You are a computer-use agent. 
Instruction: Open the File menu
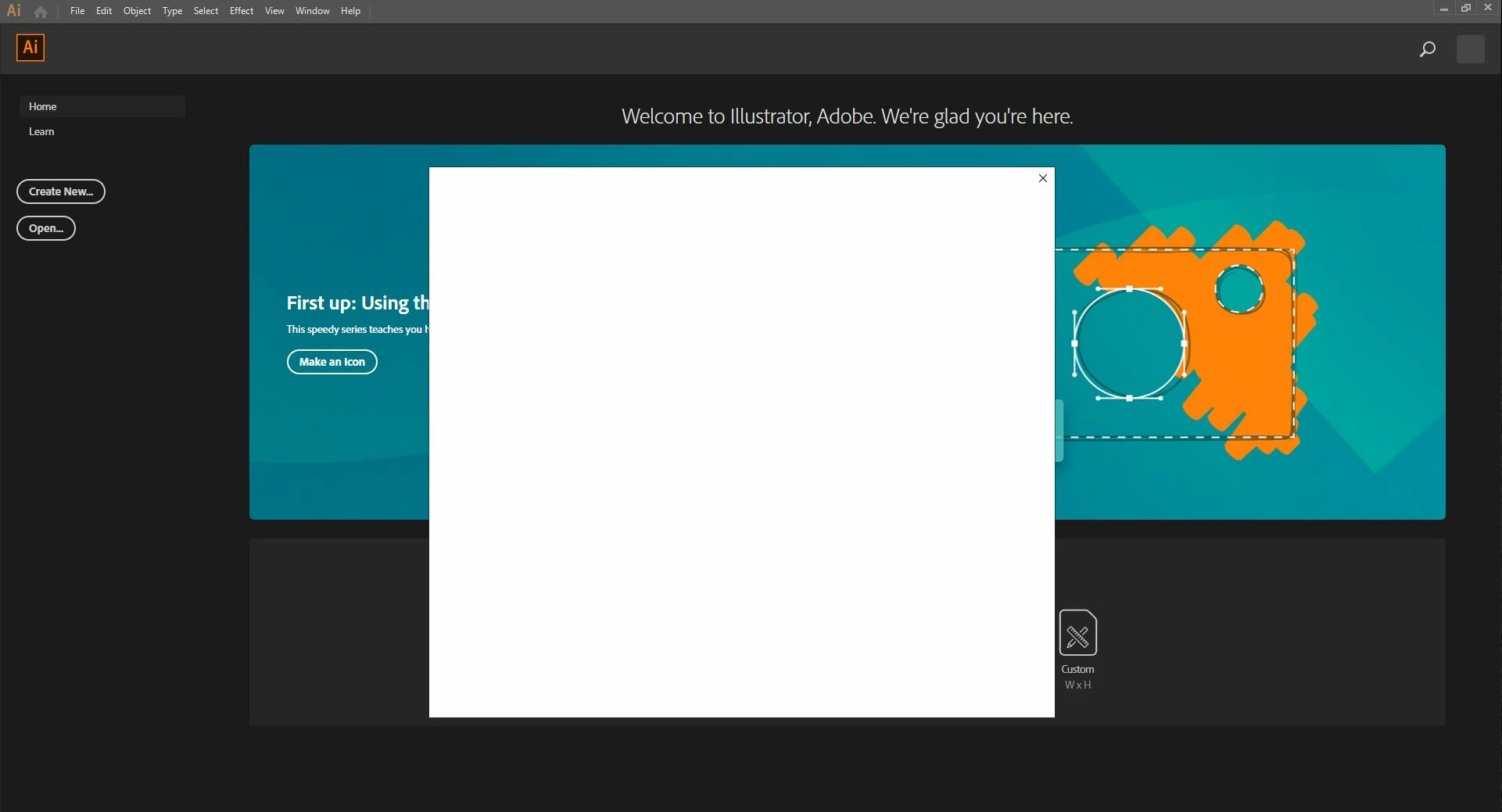[x=77, y=11]
